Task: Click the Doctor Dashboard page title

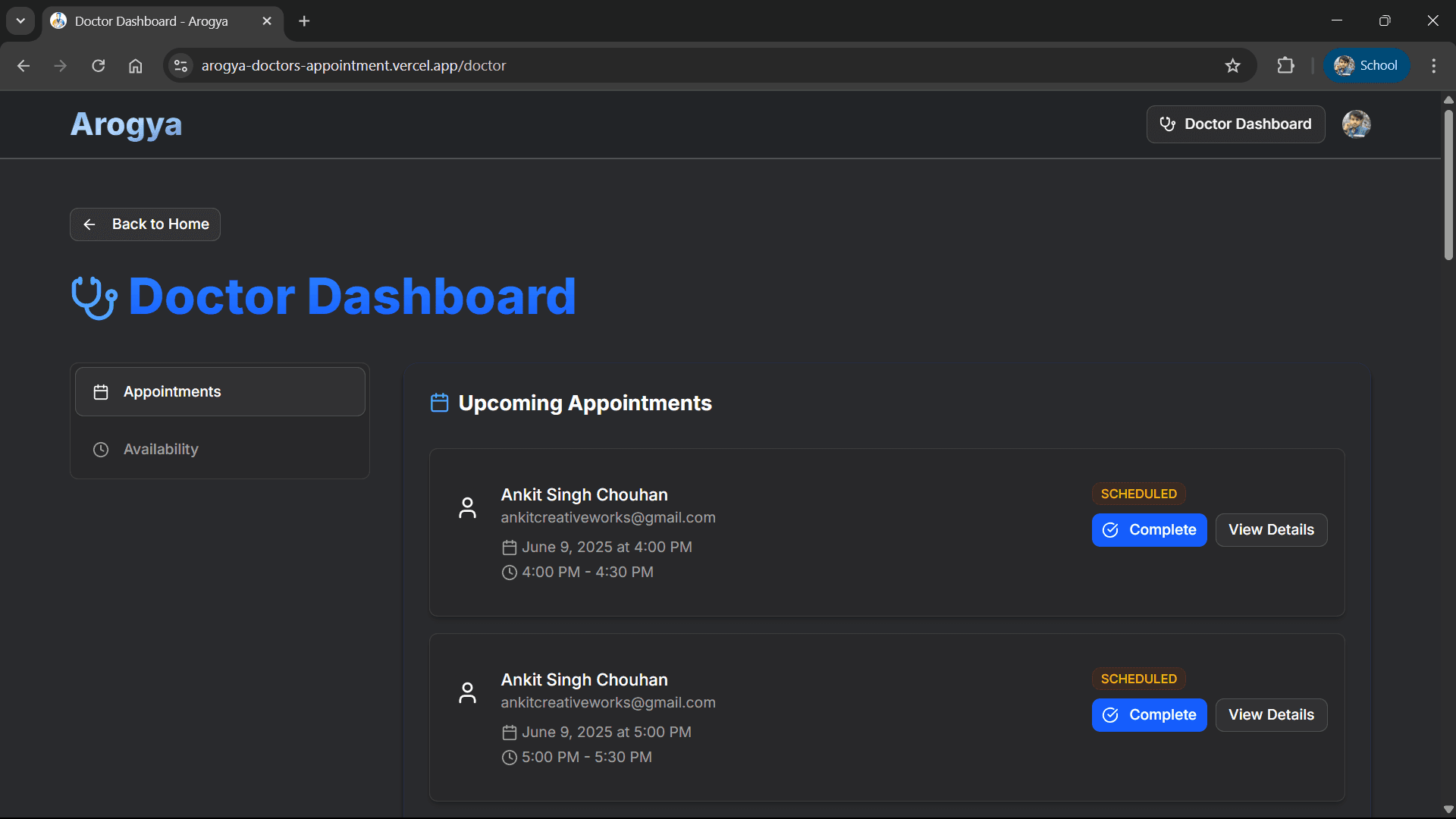Action: coord(352,297)
